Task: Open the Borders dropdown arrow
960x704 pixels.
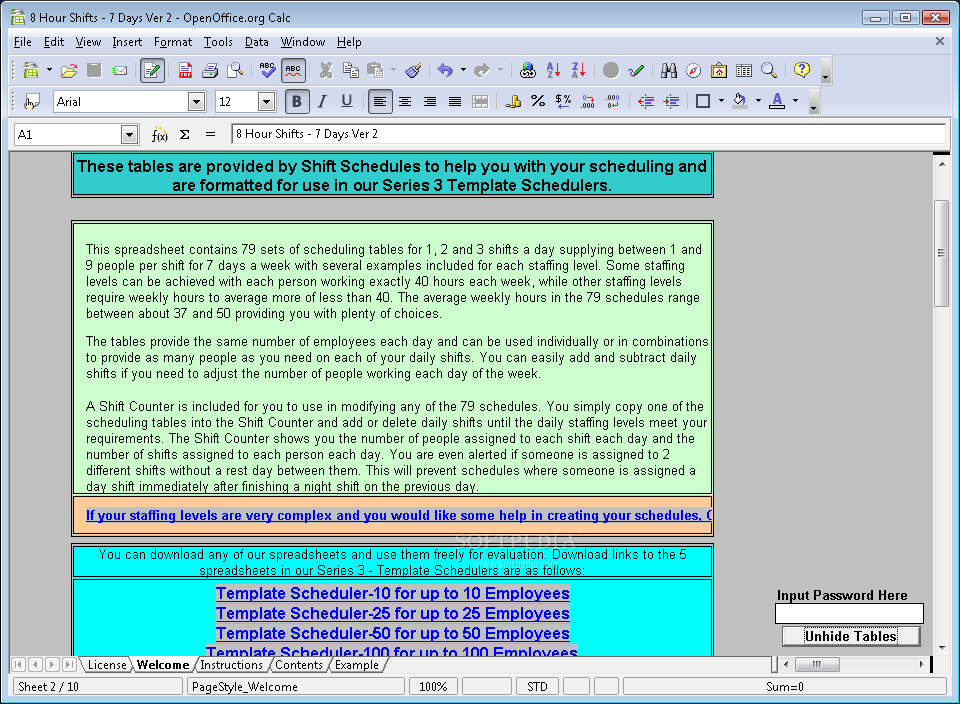Action: click(721, 101)
